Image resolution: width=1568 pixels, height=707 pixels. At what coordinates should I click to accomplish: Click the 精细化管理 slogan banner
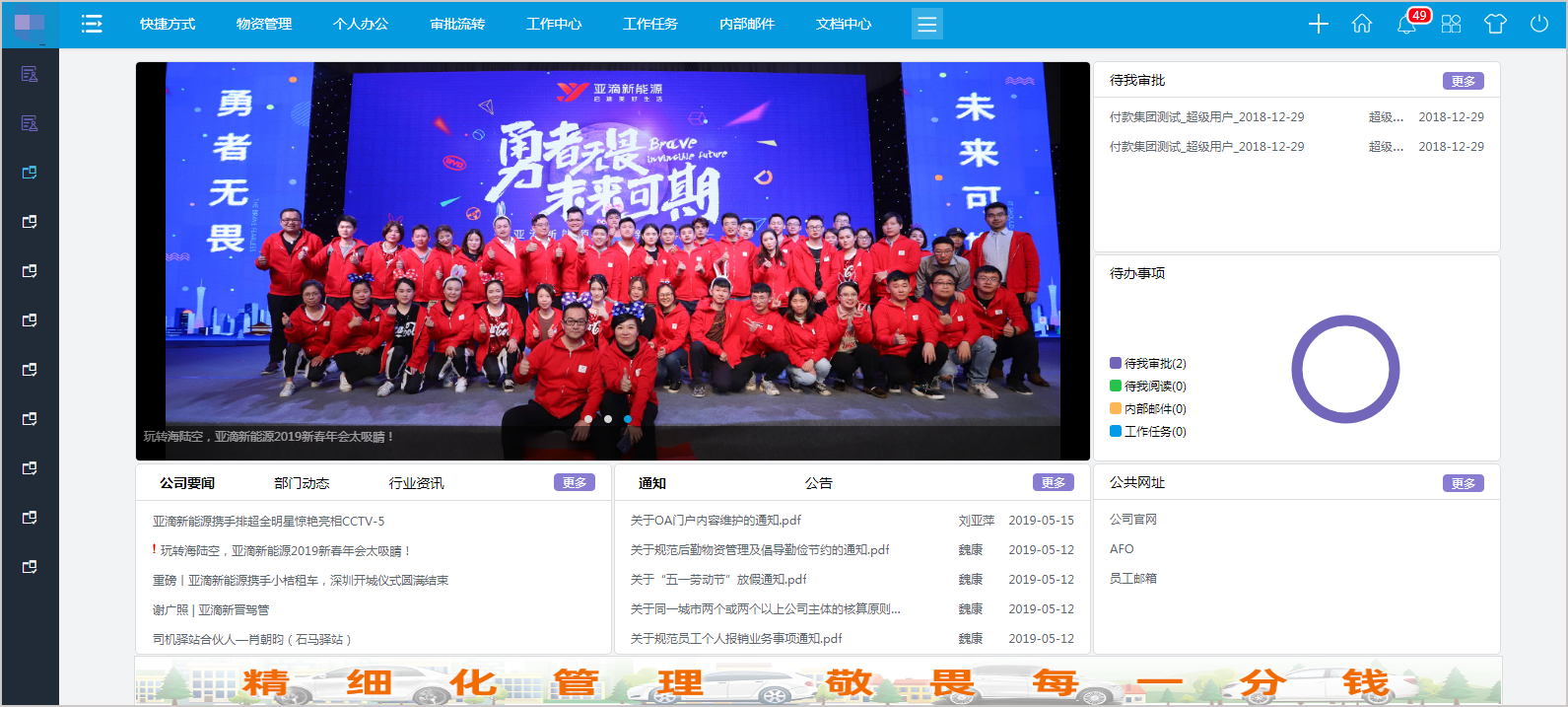click(x=818, y=681)
